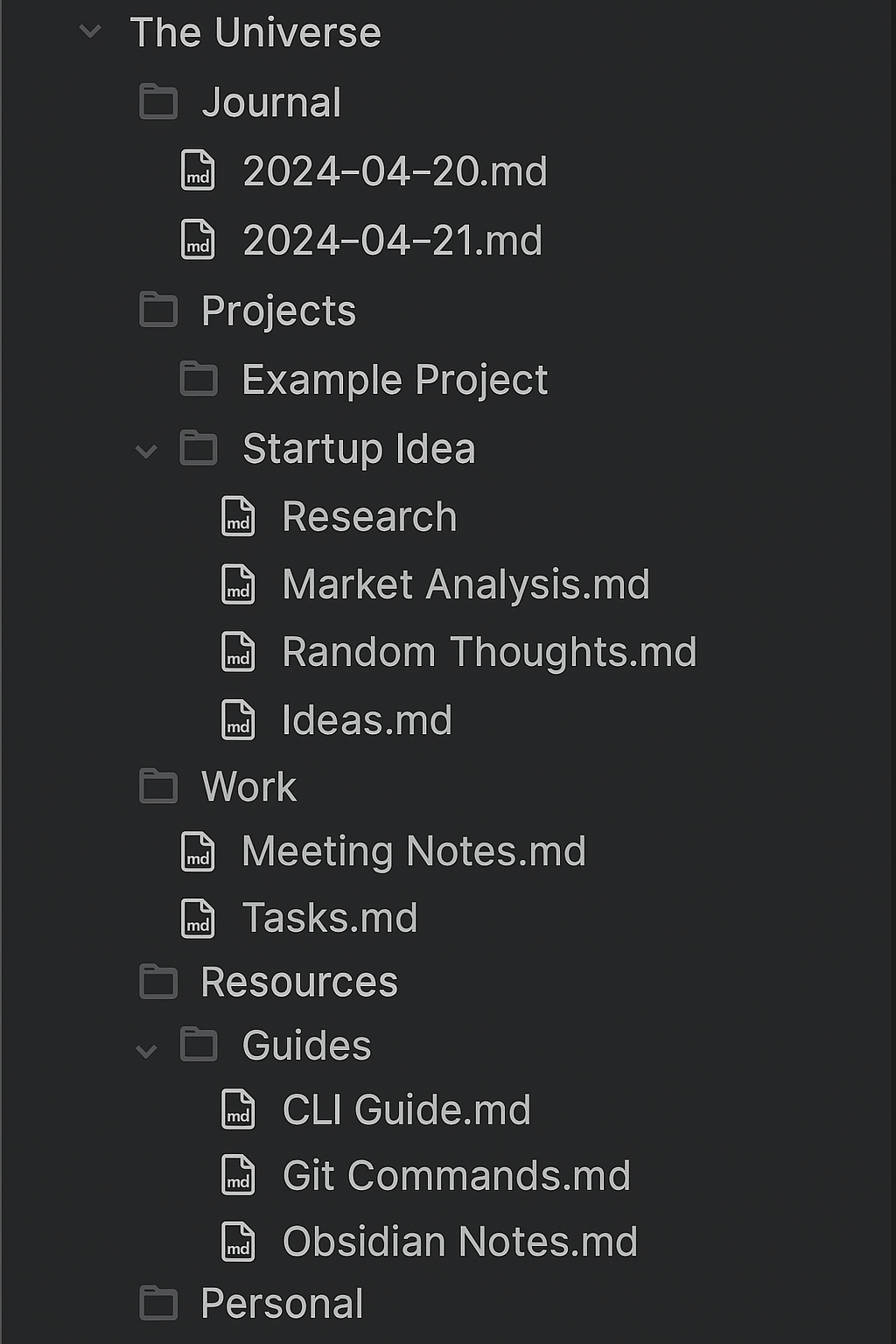Screen dimensions: 896x1344
Task: Click the Personal folder icon
Action: (158, 1303)
